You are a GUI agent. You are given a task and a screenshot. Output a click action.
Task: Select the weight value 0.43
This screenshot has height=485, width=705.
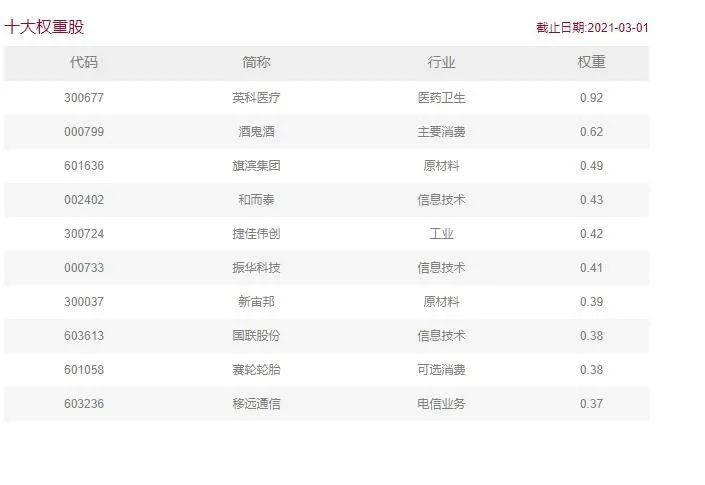(591, 200)
